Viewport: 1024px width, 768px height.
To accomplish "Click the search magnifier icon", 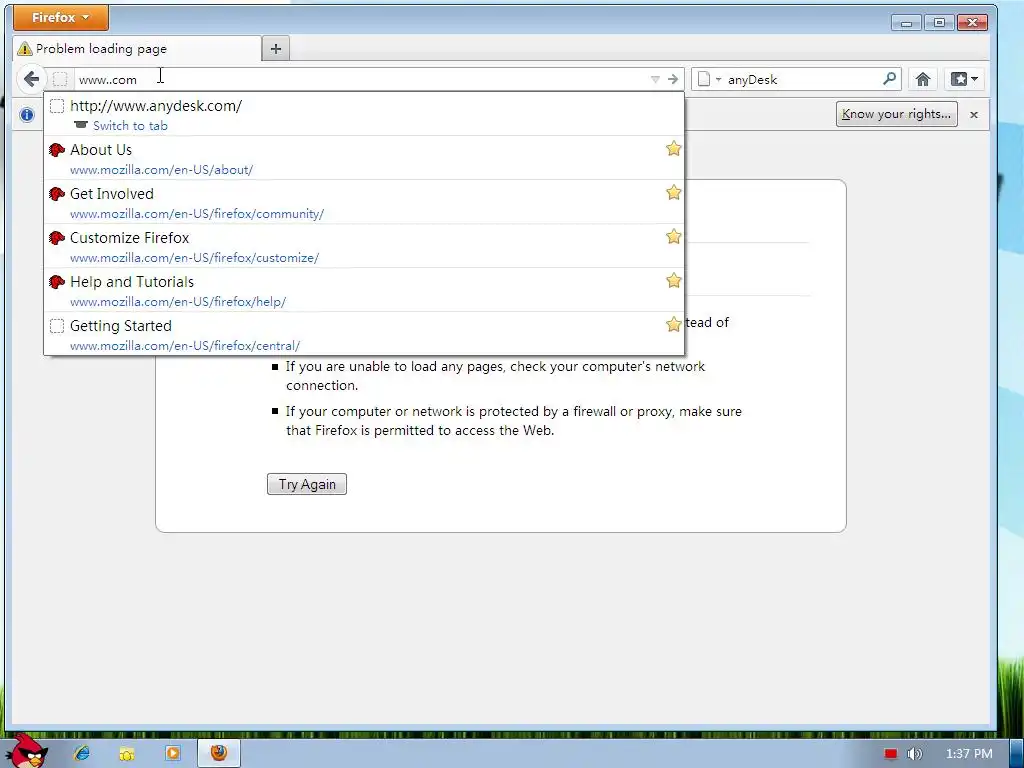I will tap(889, 79).
